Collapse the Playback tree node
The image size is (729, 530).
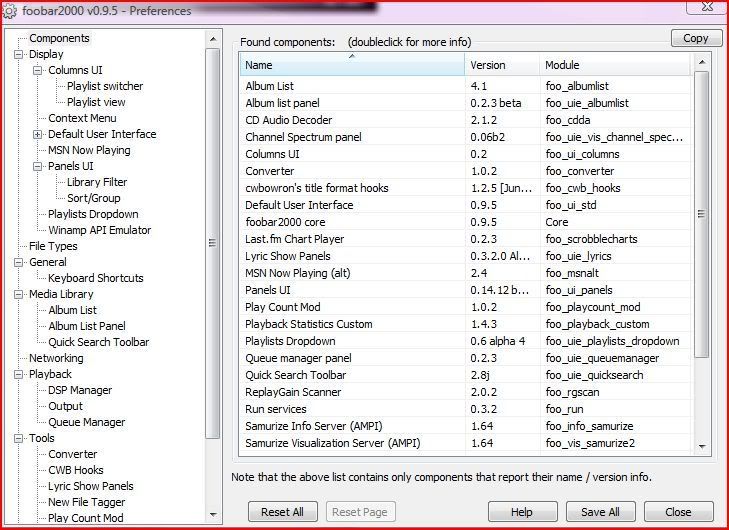point(19,375)
